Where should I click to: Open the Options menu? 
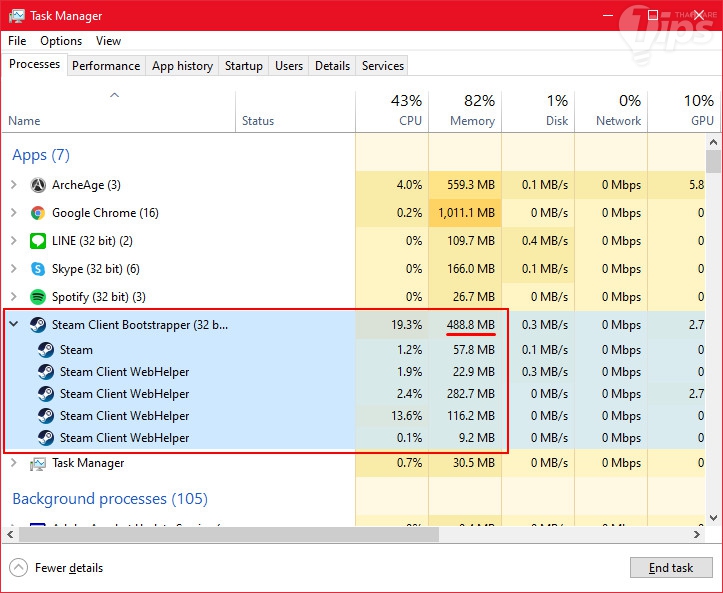coord(61,41)
